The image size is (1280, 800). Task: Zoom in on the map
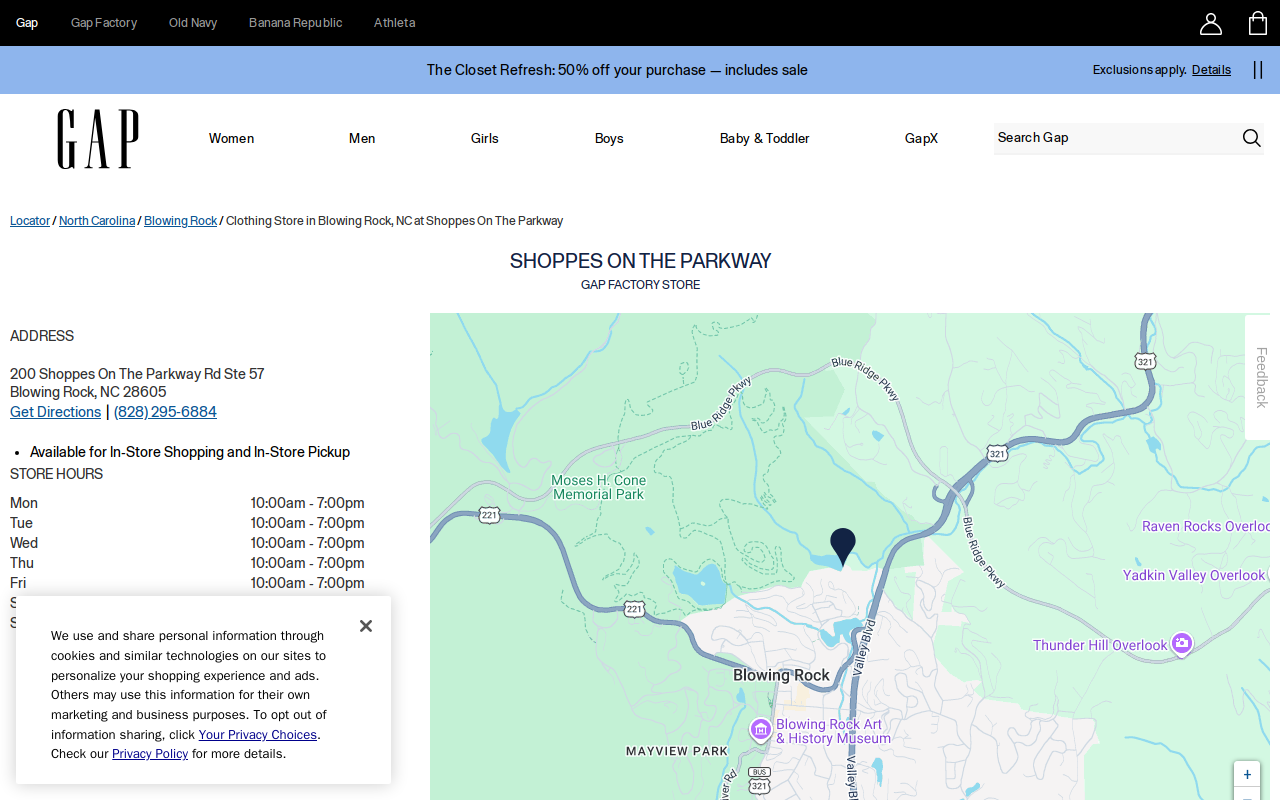[x=1247, y=775]
